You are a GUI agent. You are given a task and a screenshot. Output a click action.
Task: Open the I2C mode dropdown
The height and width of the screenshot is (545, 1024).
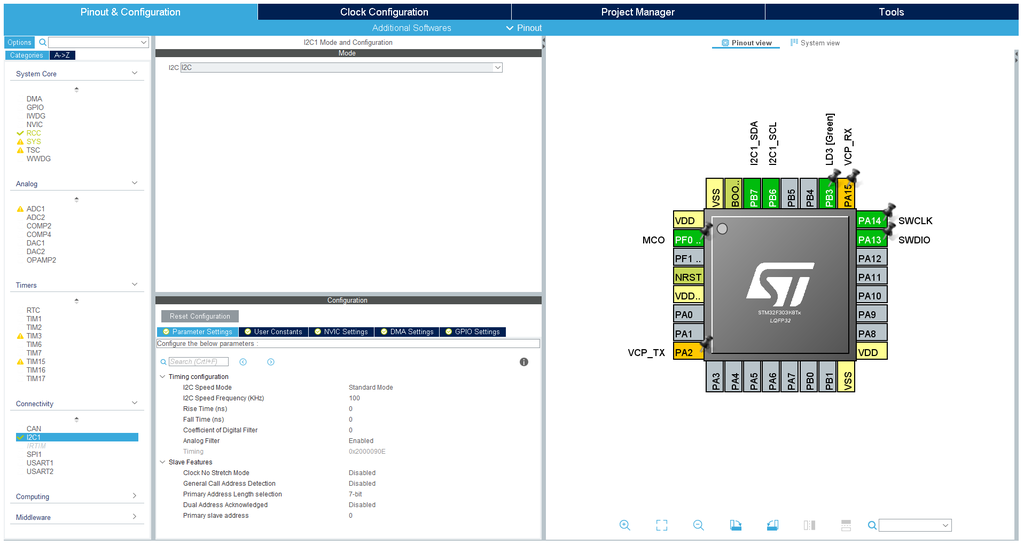point(342,68)
